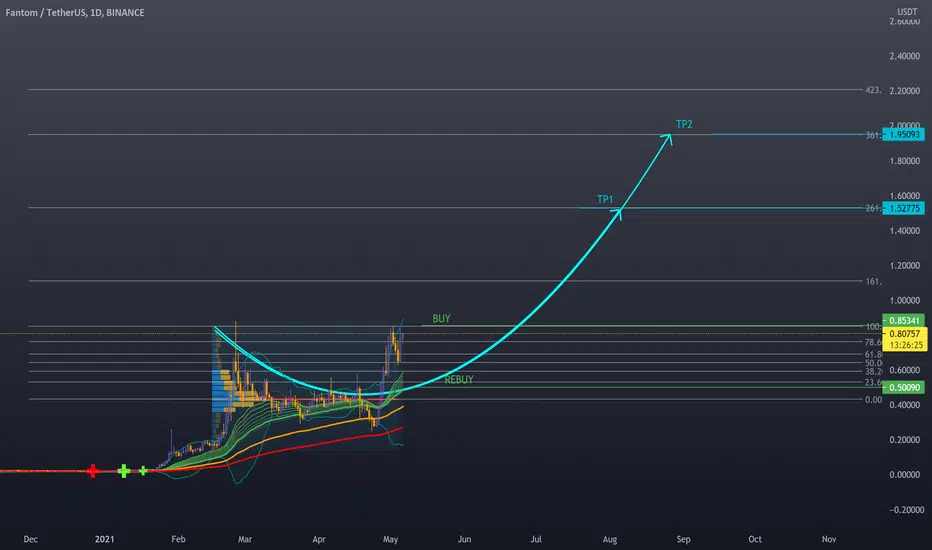Image resolution: width=932 pixels, height=550 pixels.
Task: Click the Feb date label
Action: coord(178,539)
